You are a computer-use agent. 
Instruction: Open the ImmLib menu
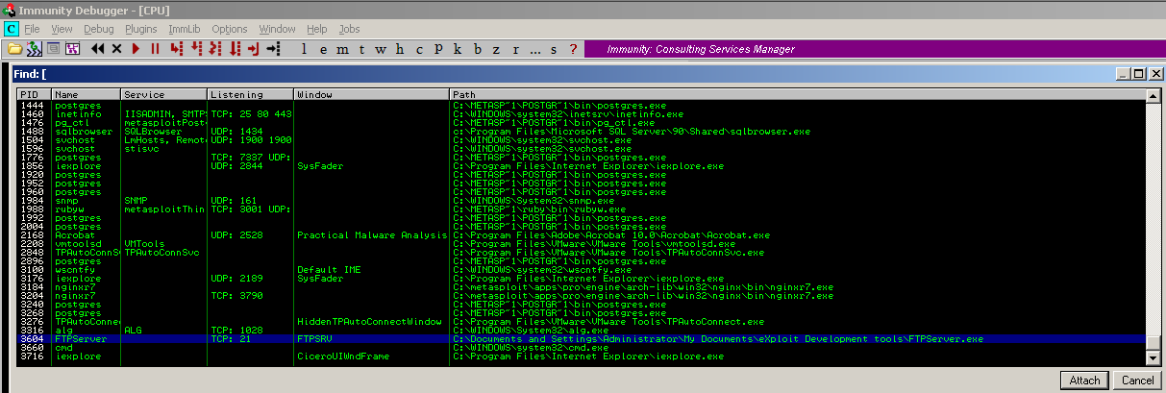click(184, 29)
